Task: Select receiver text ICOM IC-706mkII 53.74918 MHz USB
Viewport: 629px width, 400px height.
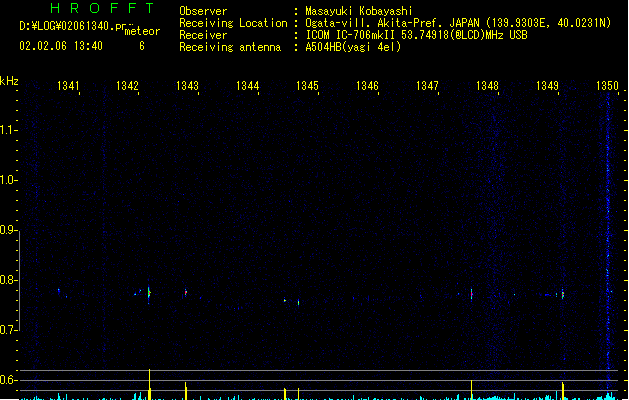Action: click(x=416, y=35)
